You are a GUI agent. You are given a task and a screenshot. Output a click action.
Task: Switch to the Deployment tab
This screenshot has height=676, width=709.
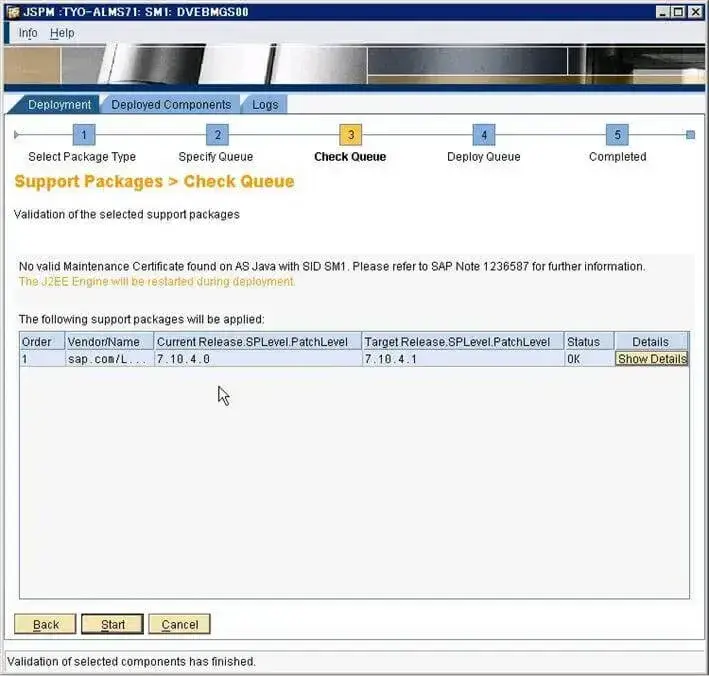pos(59,105)
